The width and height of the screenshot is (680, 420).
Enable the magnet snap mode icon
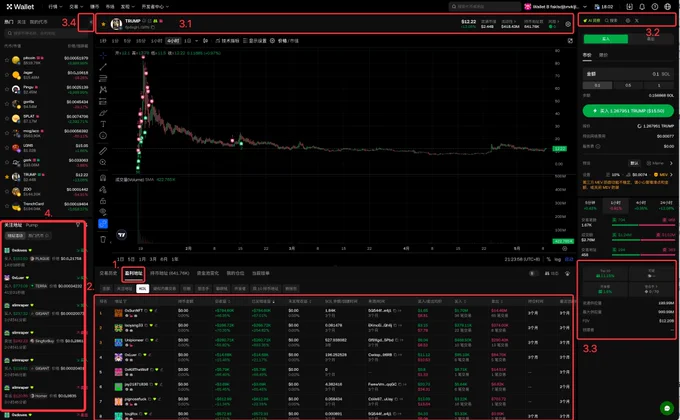(103, 177)
